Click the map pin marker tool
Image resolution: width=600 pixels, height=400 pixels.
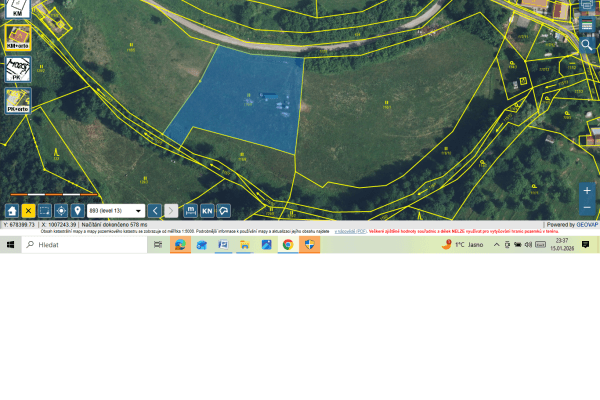pos(76,211)
